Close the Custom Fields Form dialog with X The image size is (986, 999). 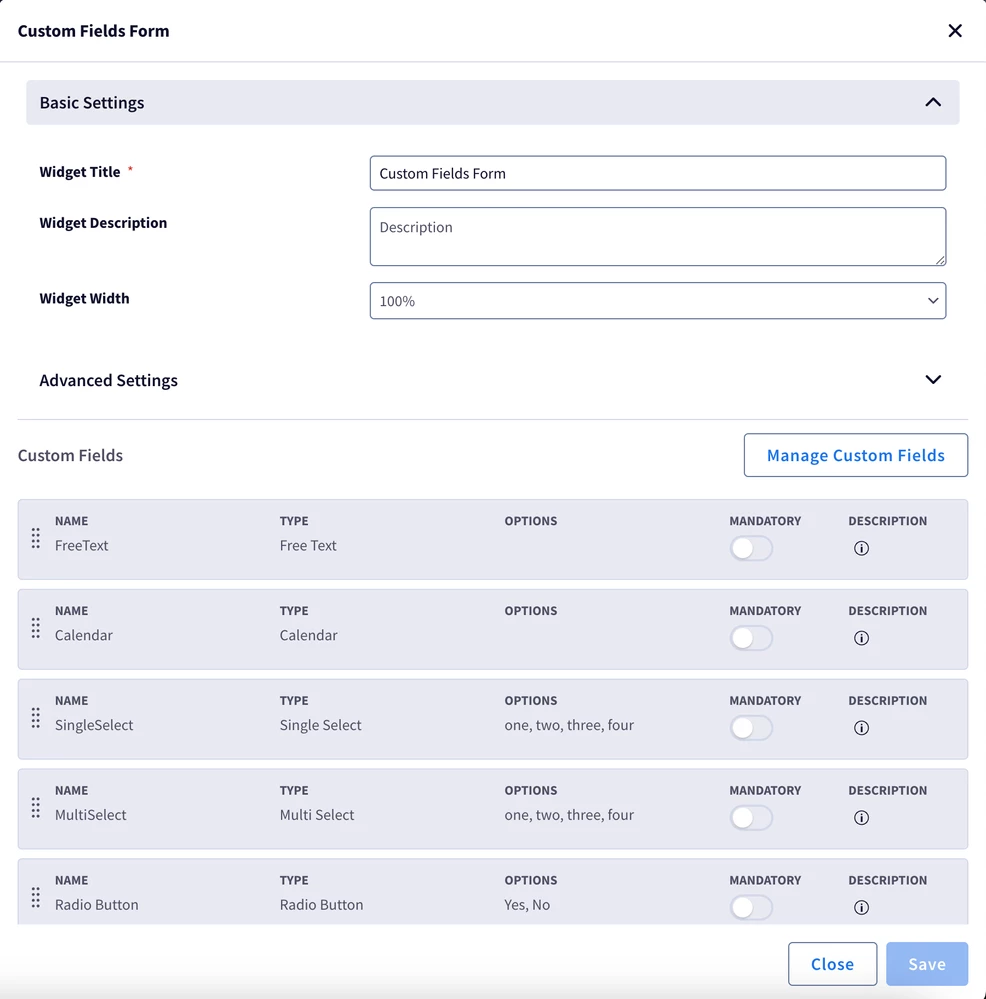(954, 31)
